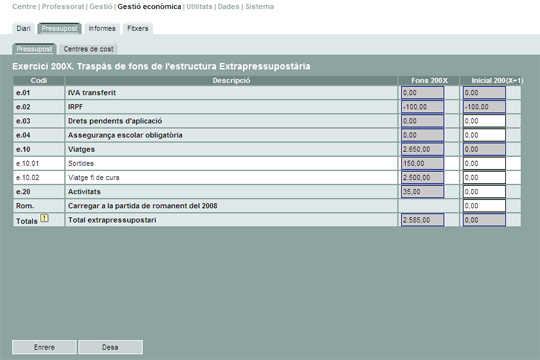Image resolution: width=540 pixels, height=360 pixels.
Task: Click Inicial field for IVA transferit
Action: (x=484, y=93)
